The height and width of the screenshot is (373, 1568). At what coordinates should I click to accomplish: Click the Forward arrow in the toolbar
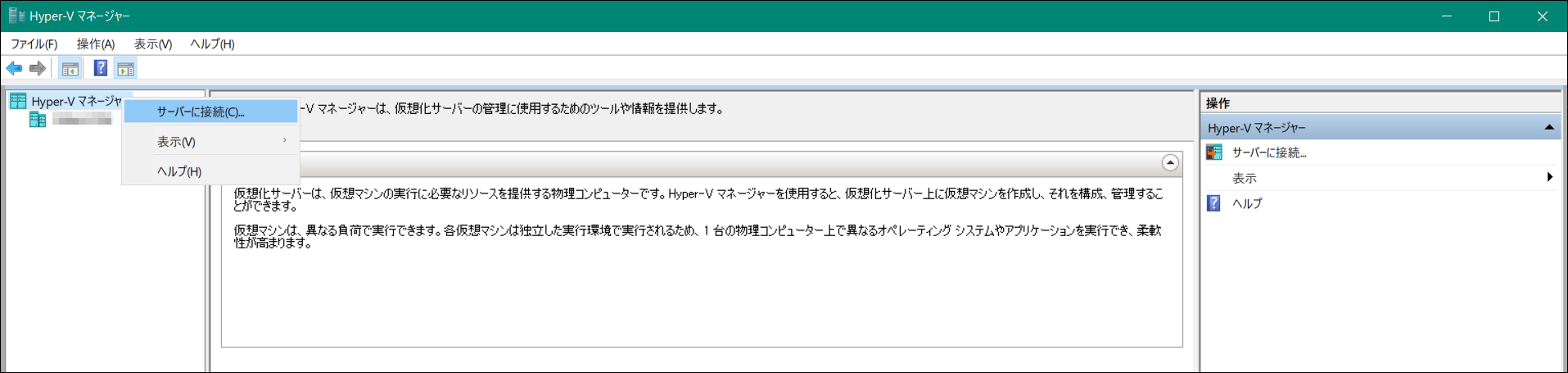(38, 69)
